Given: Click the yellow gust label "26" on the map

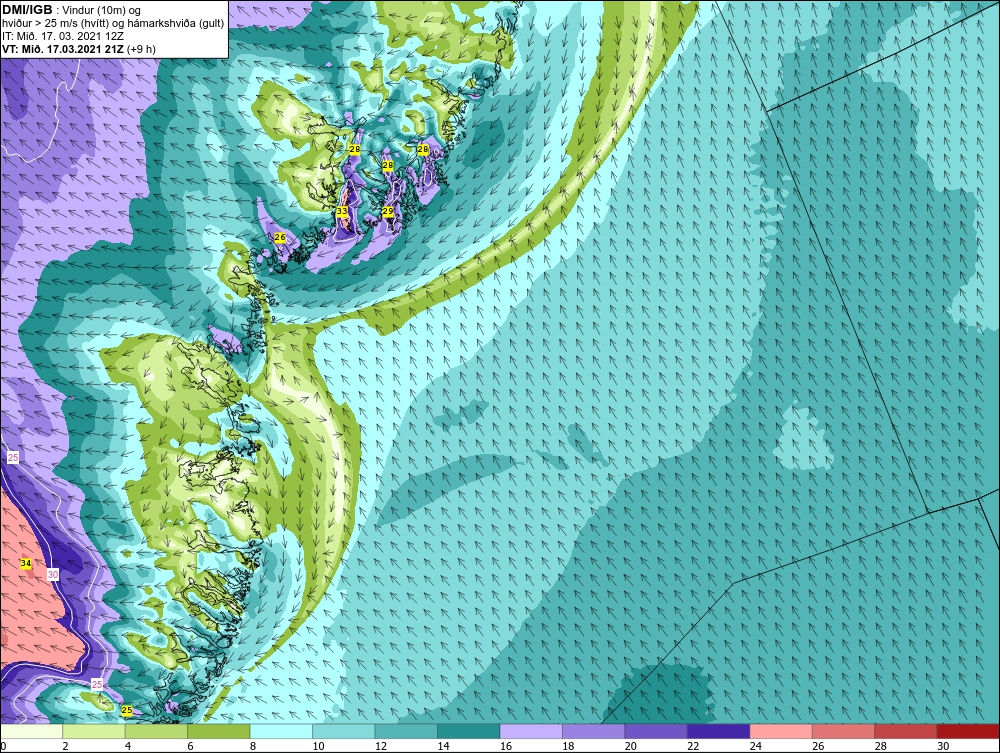Looking at the screenshot, I should (279, 237).
